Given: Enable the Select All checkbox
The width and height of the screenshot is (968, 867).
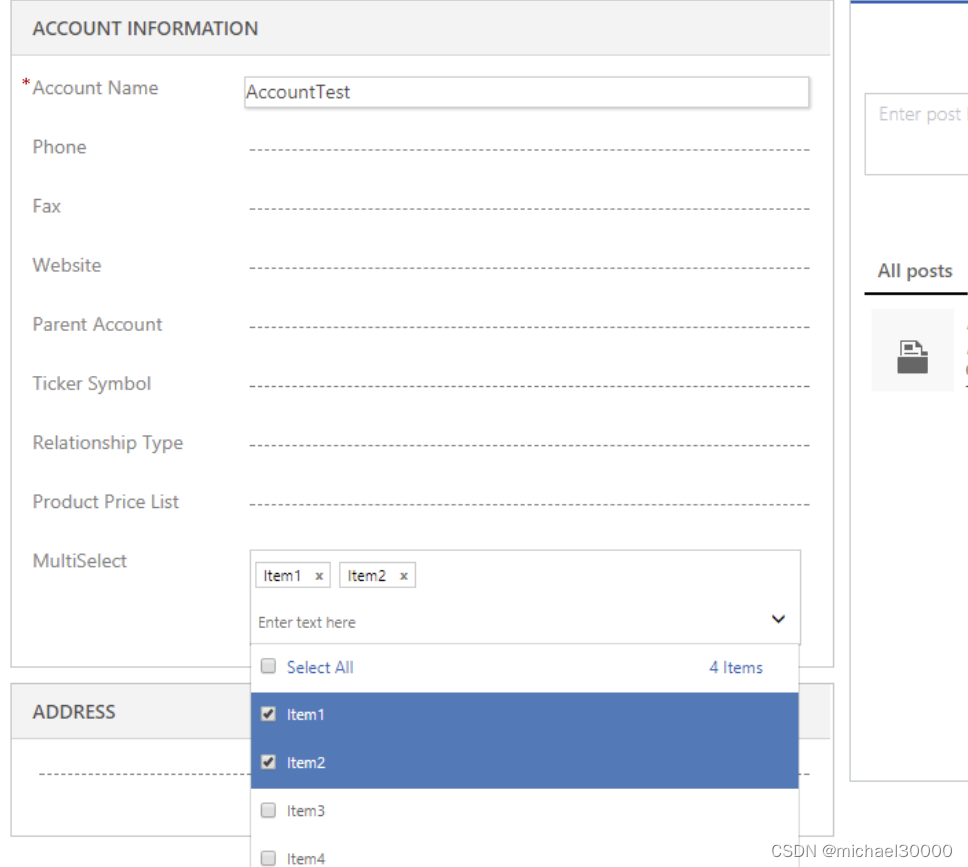Looking at the screenshot, I should [x=268, y=666].
